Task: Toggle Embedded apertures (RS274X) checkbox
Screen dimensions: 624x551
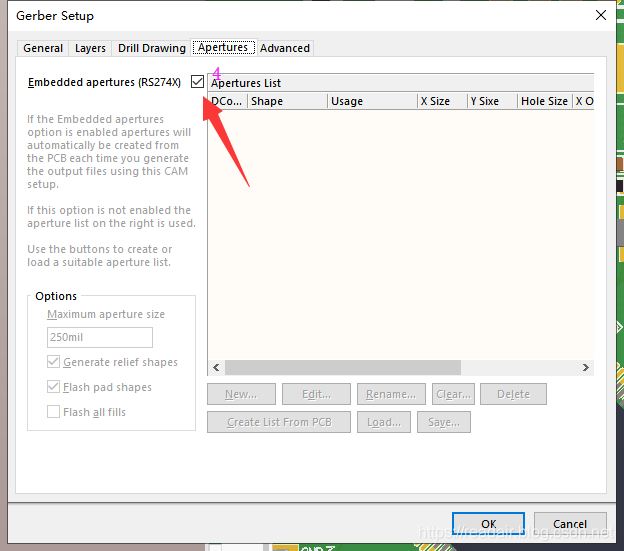Action: pyautogui.click(x=197, y=82)
